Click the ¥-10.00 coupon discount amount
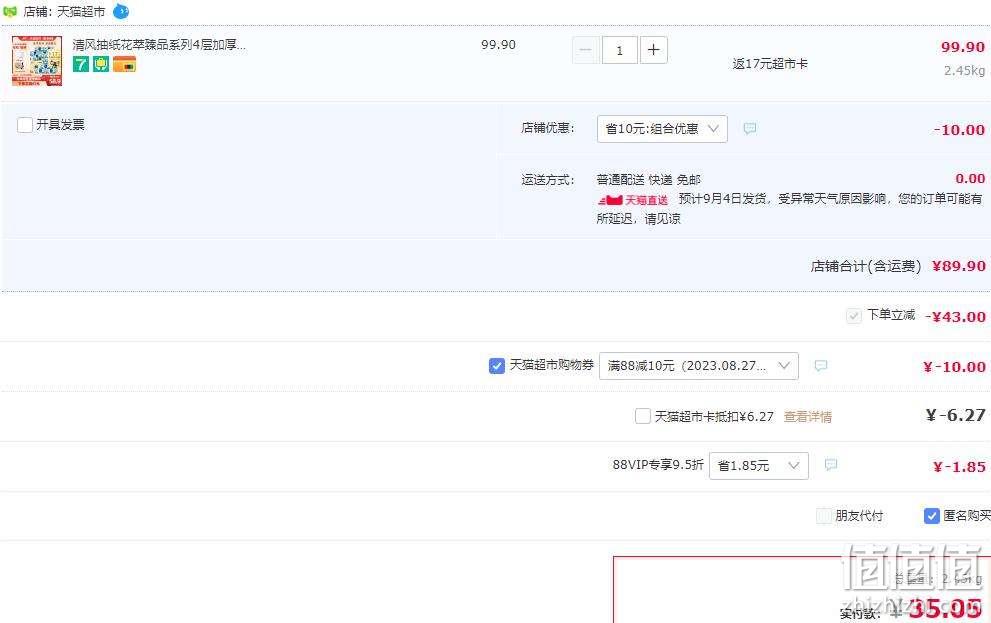This screenshot has width=991, height=623. coord(954,367)
